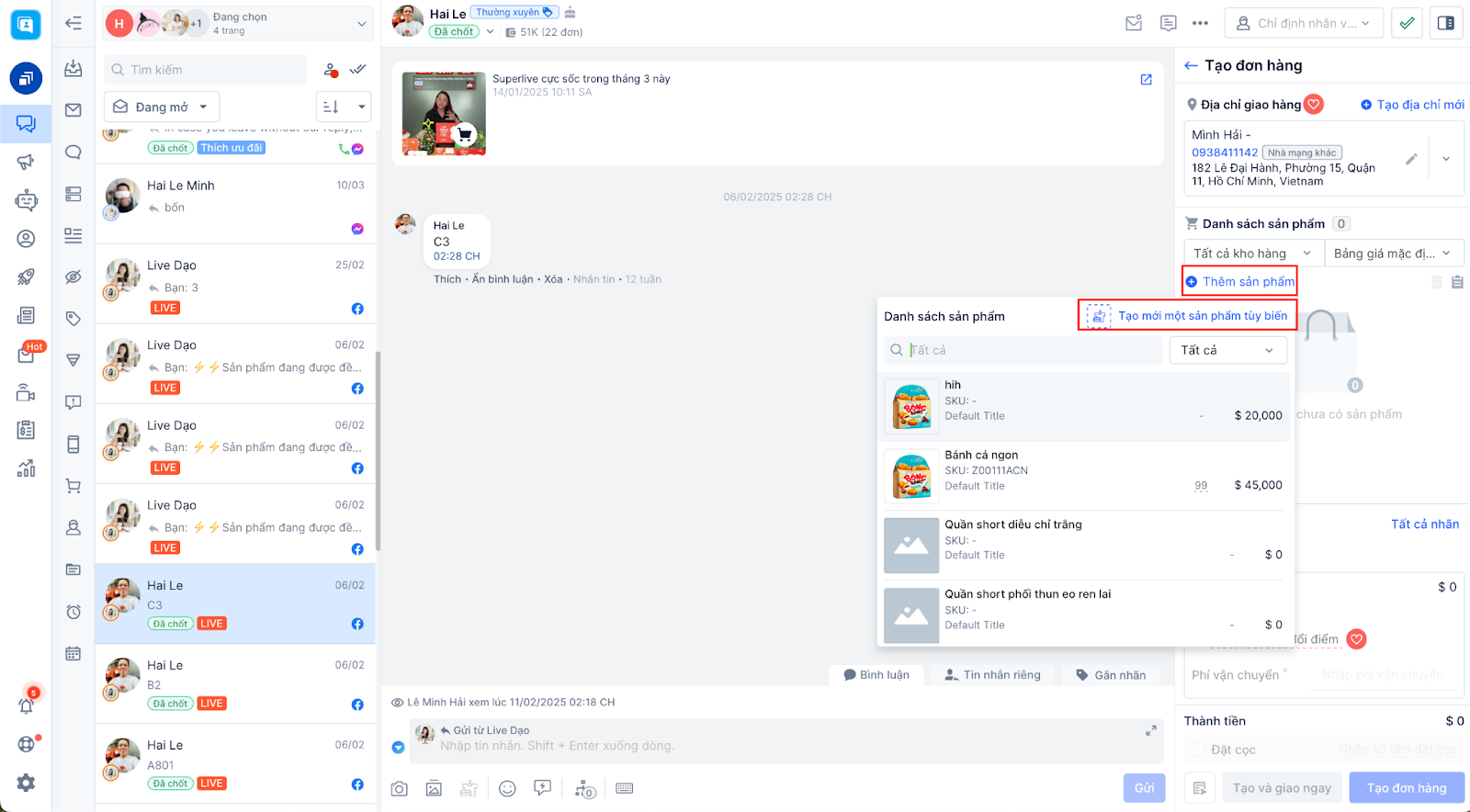The image size is (1470, 812).
Task: Filter conversations by the tag icon
Action: pos(73,319)
